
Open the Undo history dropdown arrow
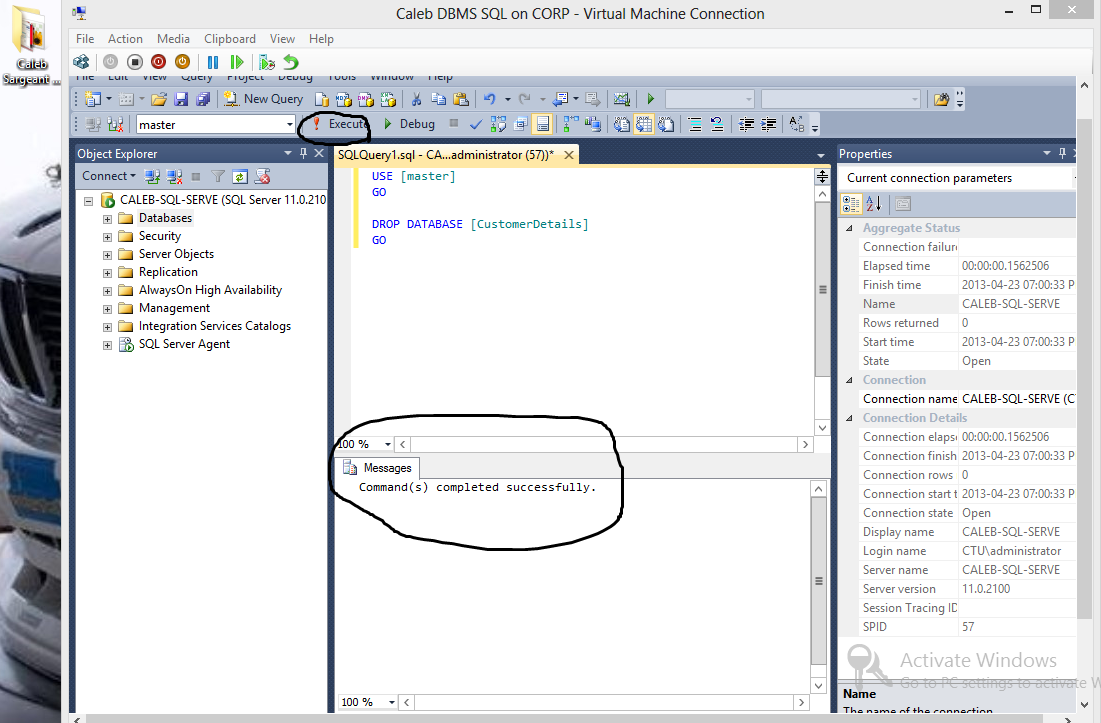(x=508, y=100)
